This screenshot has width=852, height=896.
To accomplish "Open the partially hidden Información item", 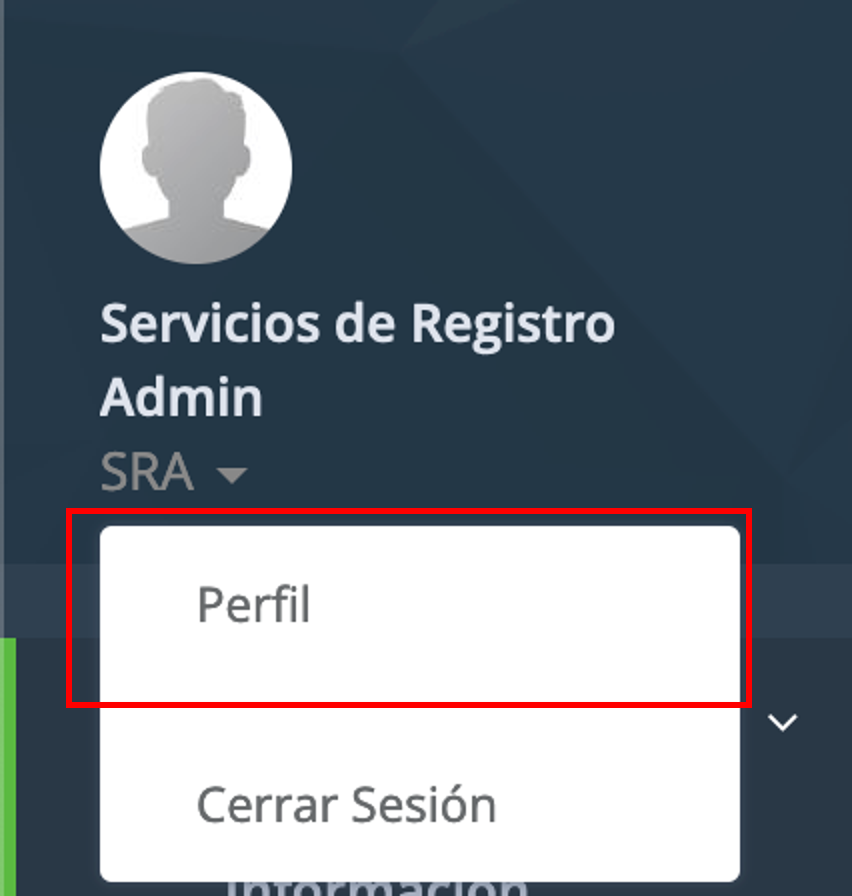I will 380,888.
